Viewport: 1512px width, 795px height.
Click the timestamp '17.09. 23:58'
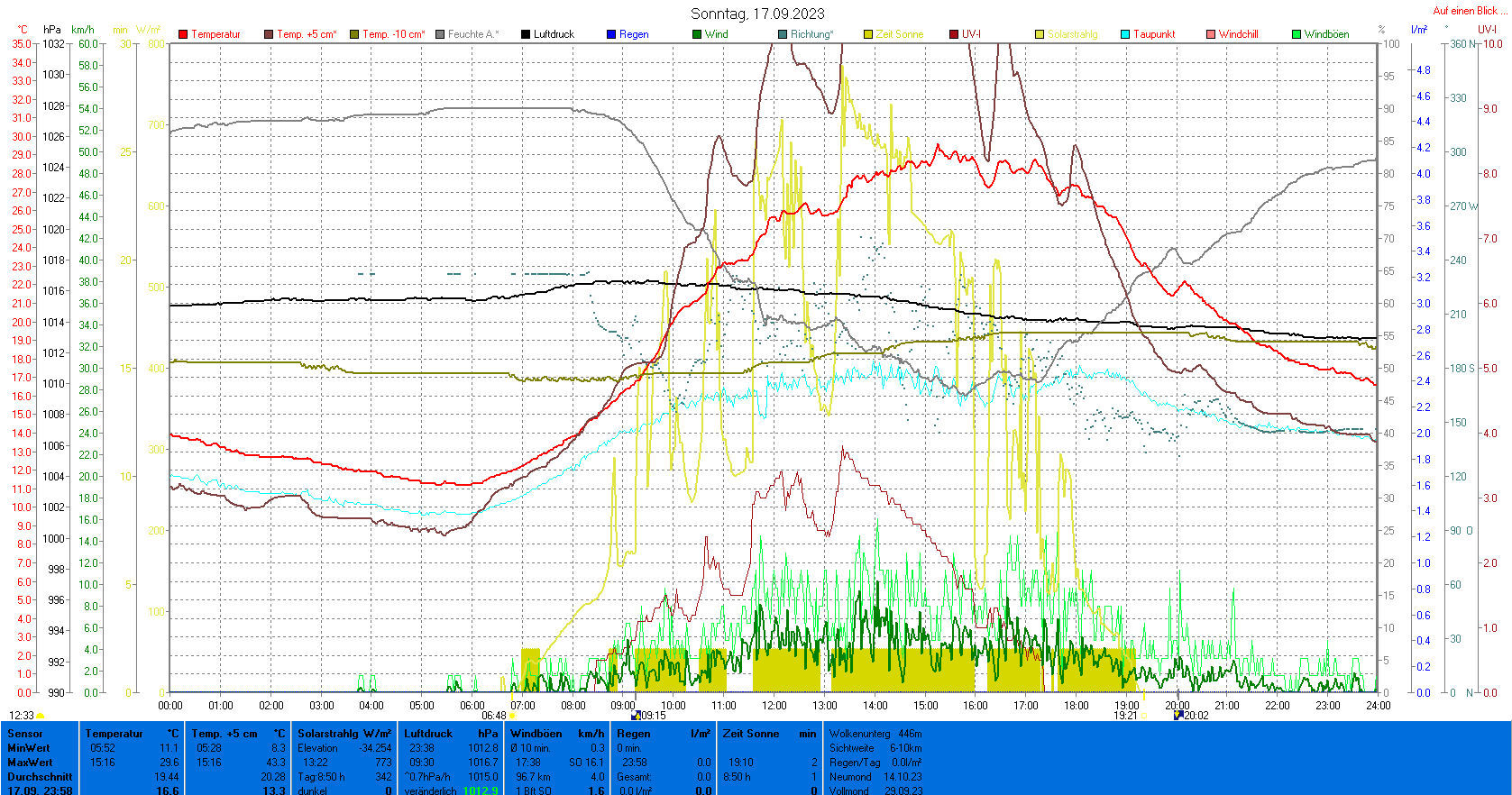(x=40, y=790)
